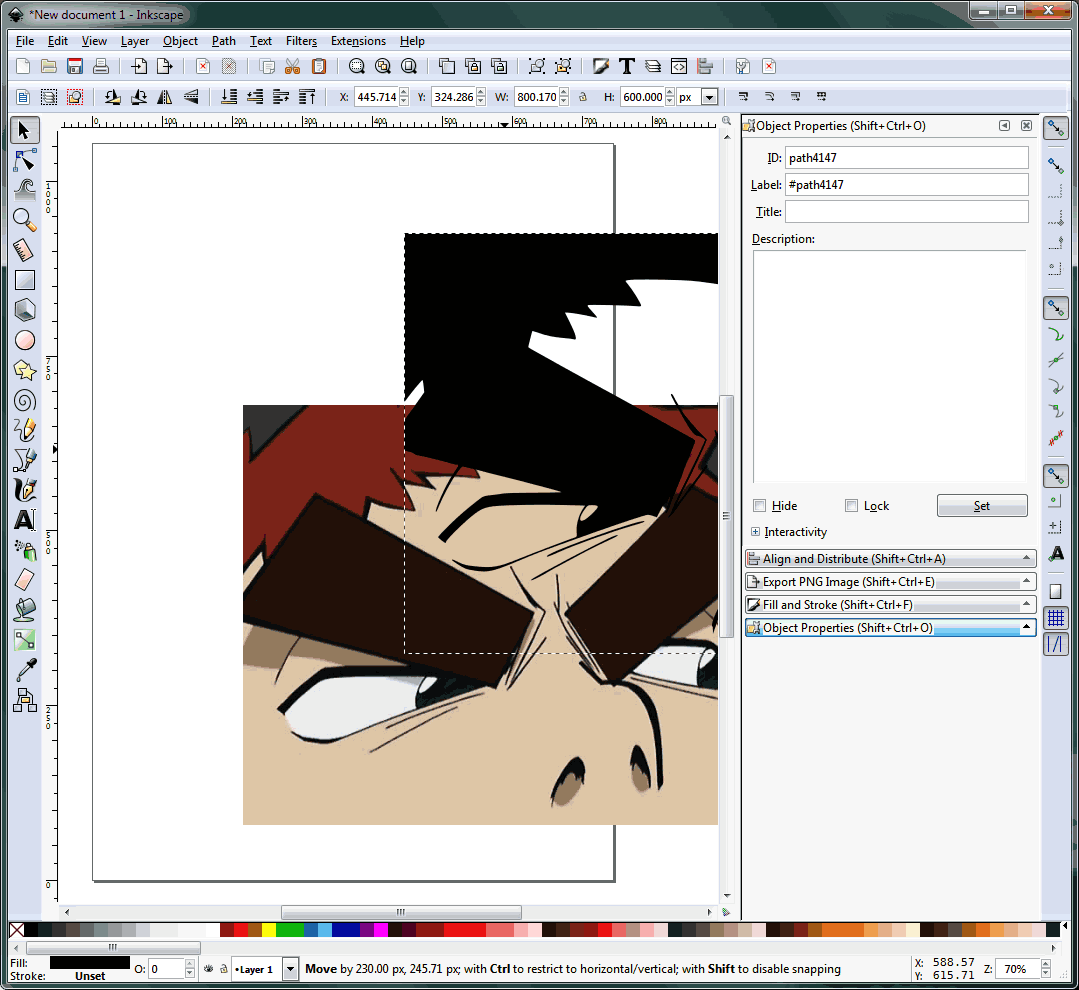Click the Set button
This screenshot has height=990, width=1079.
click(x=982, y=506)
